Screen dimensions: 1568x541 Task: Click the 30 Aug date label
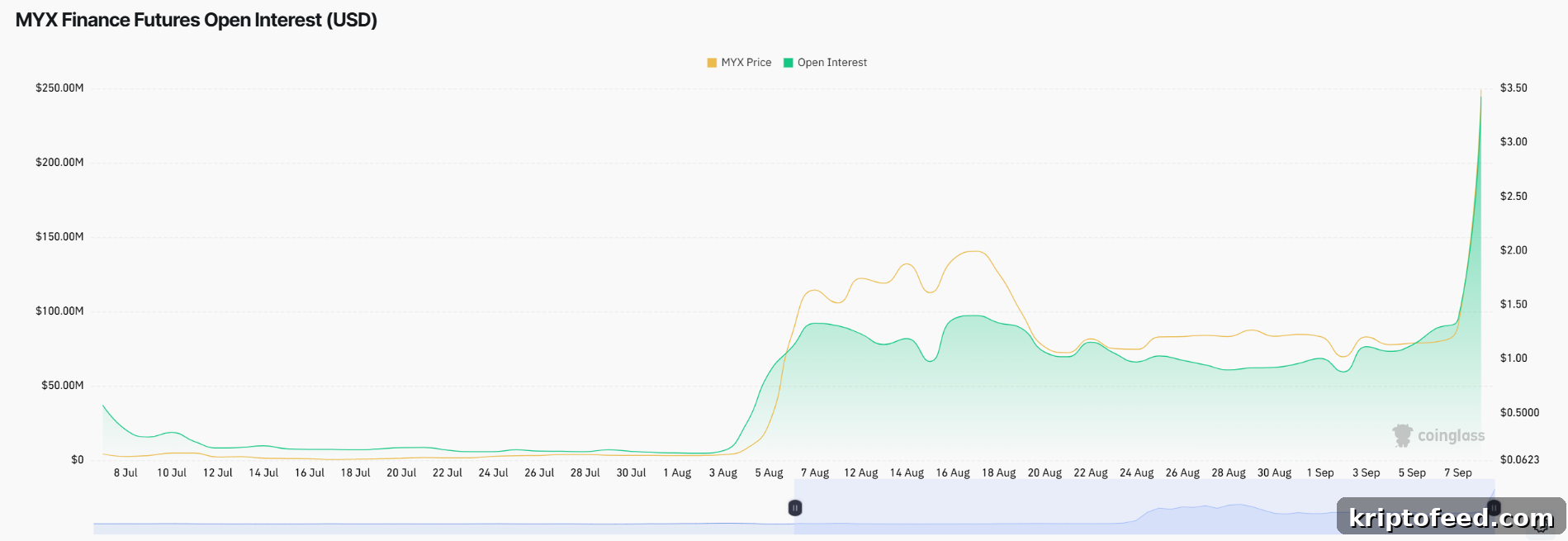[1275, 473]
